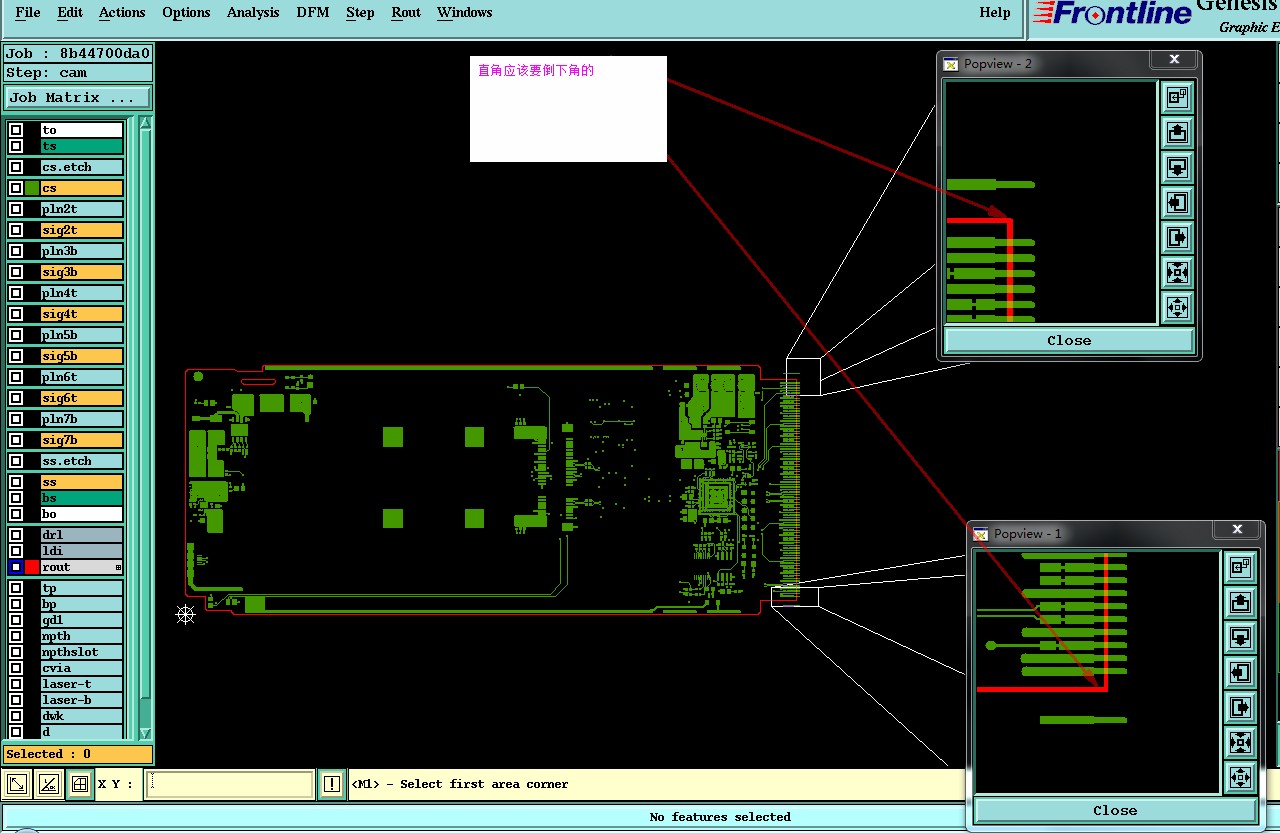
Task: Click the Popview - 1 title bar icon
Action: point(981,534)
